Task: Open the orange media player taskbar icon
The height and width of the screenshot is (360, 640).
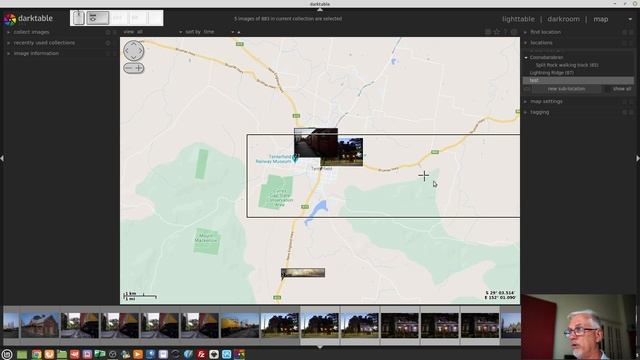Action: (138, 354)
